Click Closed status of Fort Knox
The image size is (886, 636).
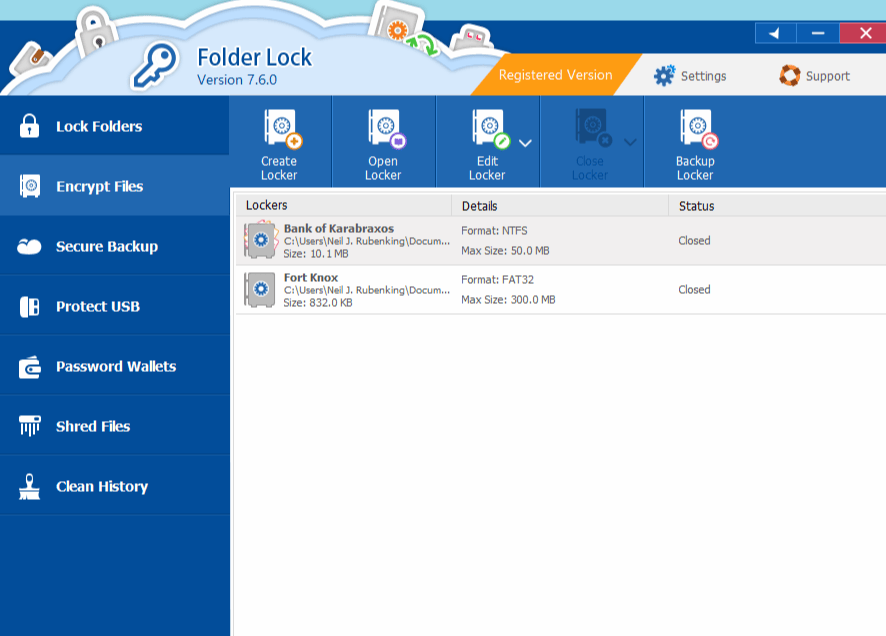click(x=694, y=290)
